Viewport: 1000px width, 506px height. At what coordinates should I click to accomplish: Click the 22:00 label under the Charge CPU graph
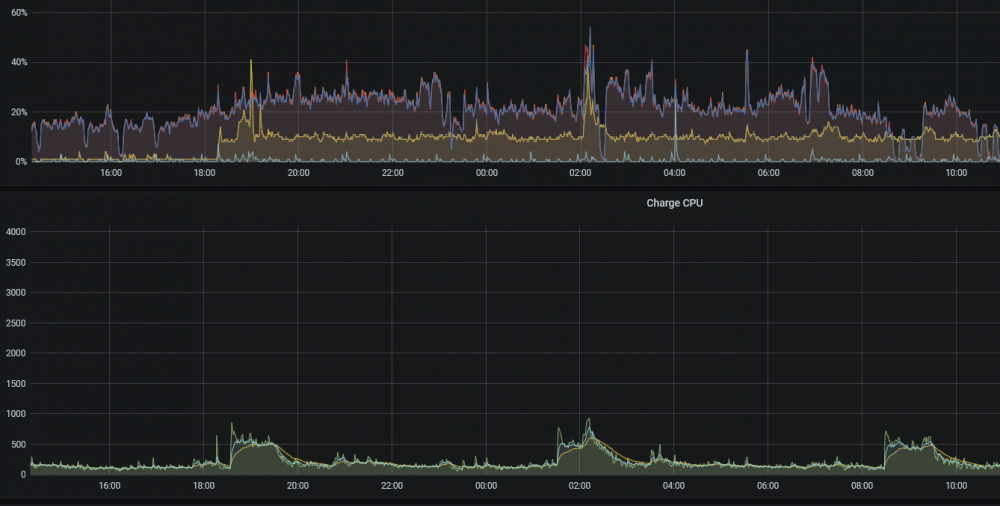(x=392, y=486)
